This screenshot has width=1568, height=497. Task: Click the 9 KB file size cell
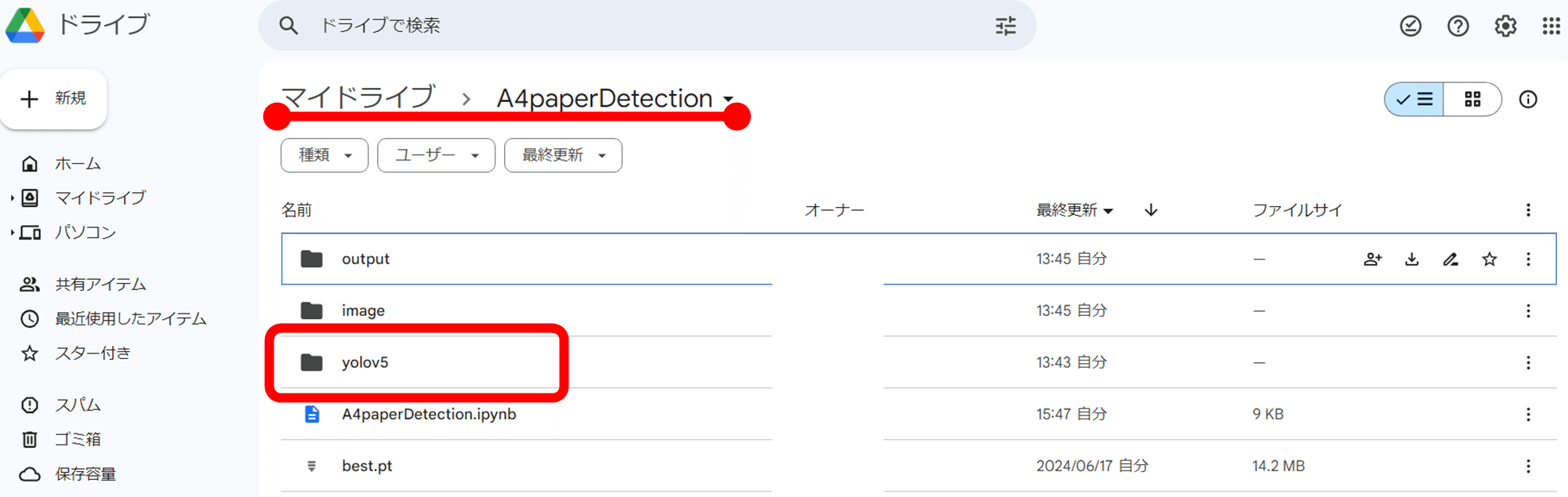pos(1268,414)
